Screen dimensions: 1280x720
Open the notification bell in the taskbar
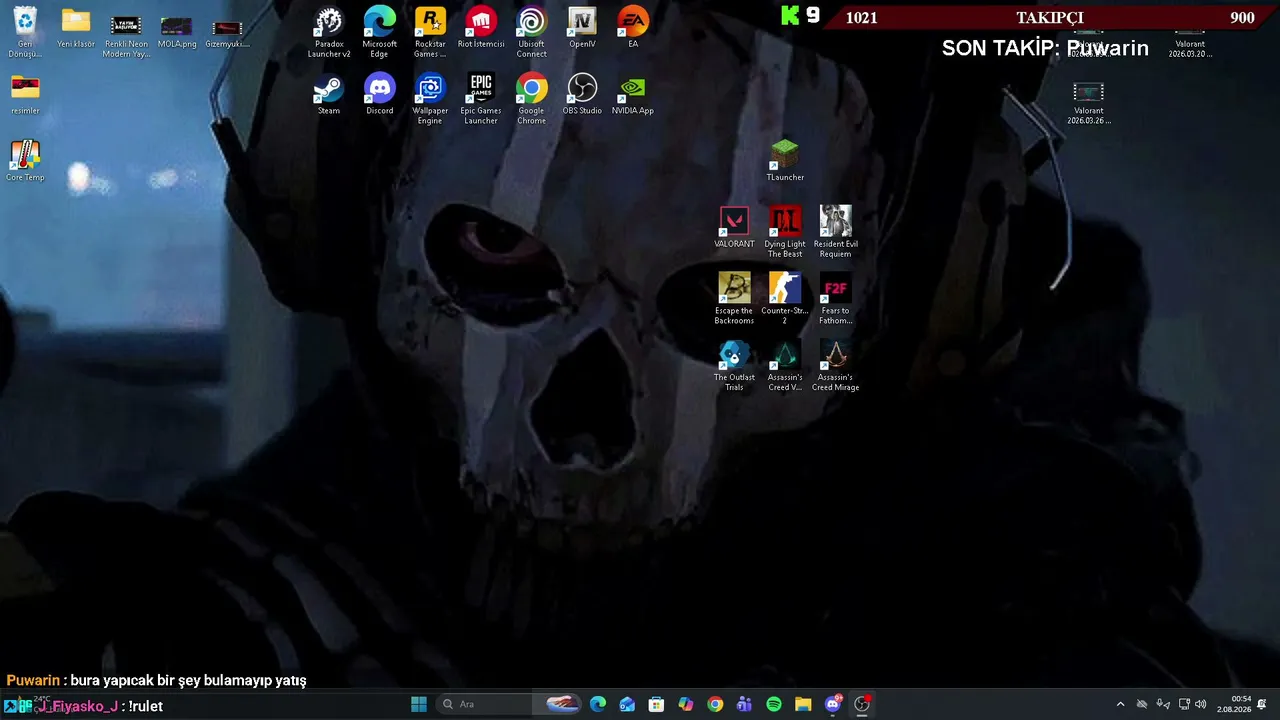coord(1263,704)
